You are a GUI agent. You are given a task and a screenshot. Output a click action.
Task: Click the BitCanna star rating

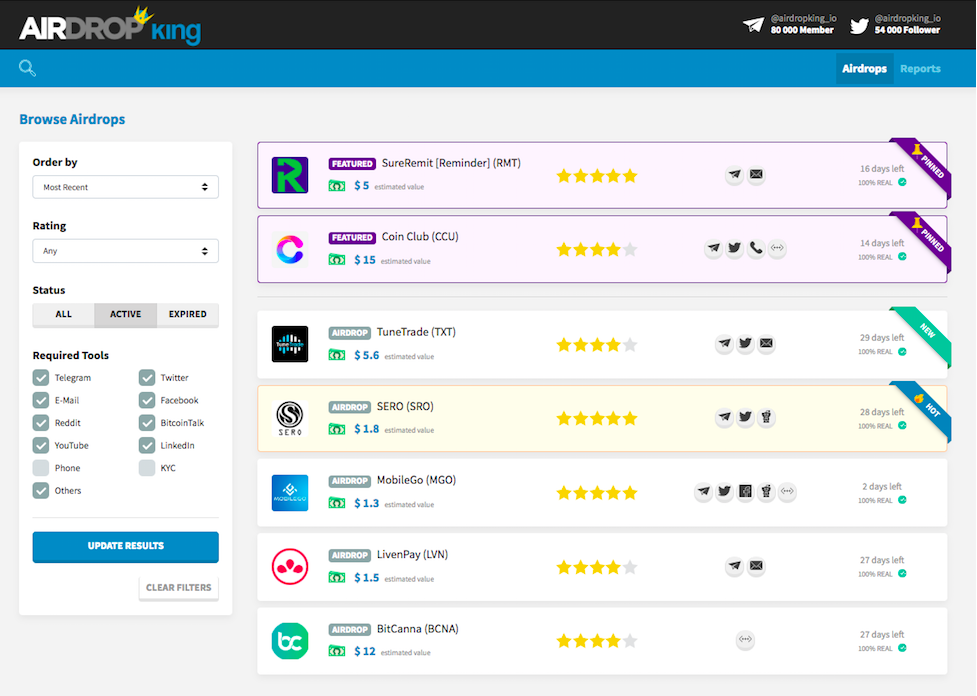point(597,641)
